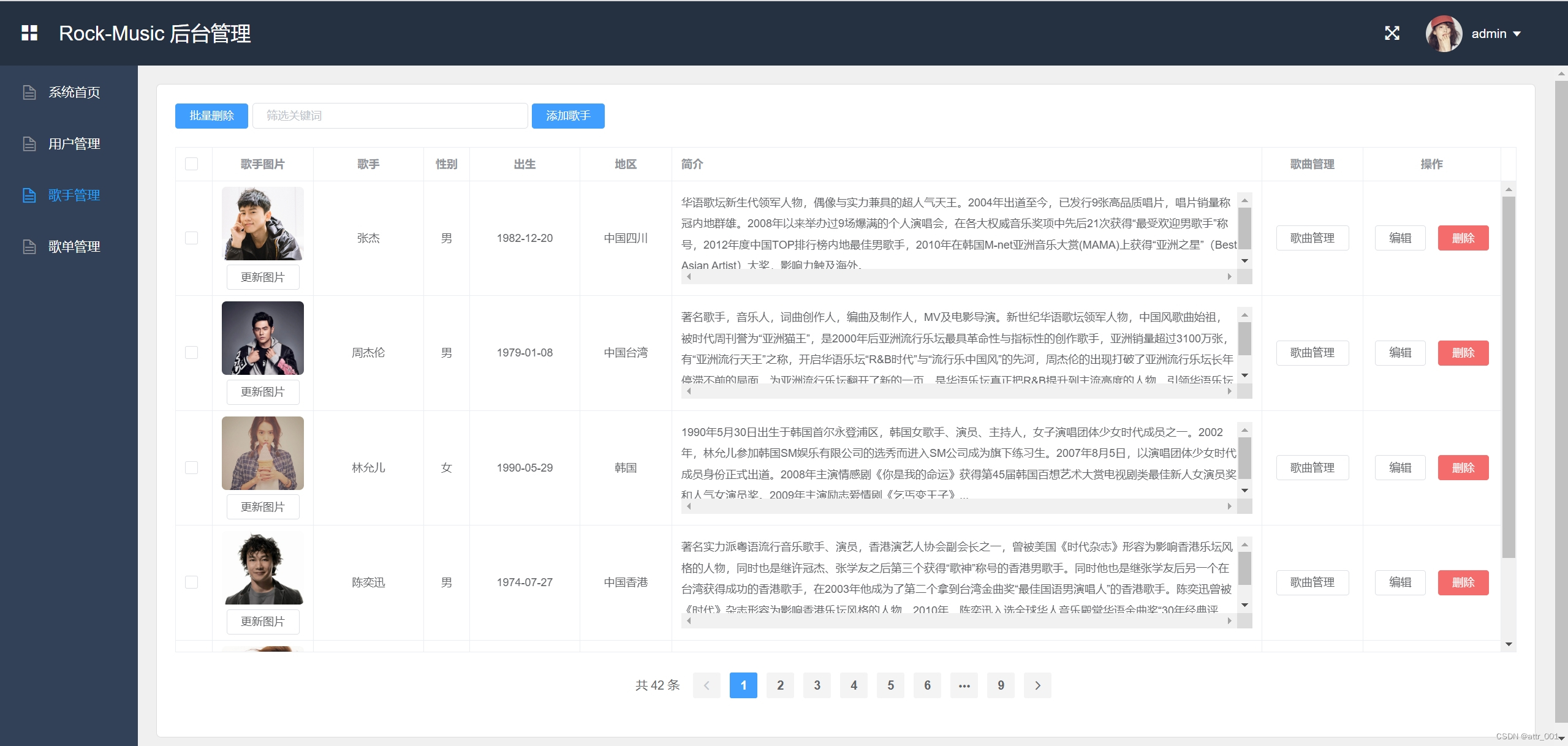Click the 用户管理 sidebar icon

tap(29, 143)
